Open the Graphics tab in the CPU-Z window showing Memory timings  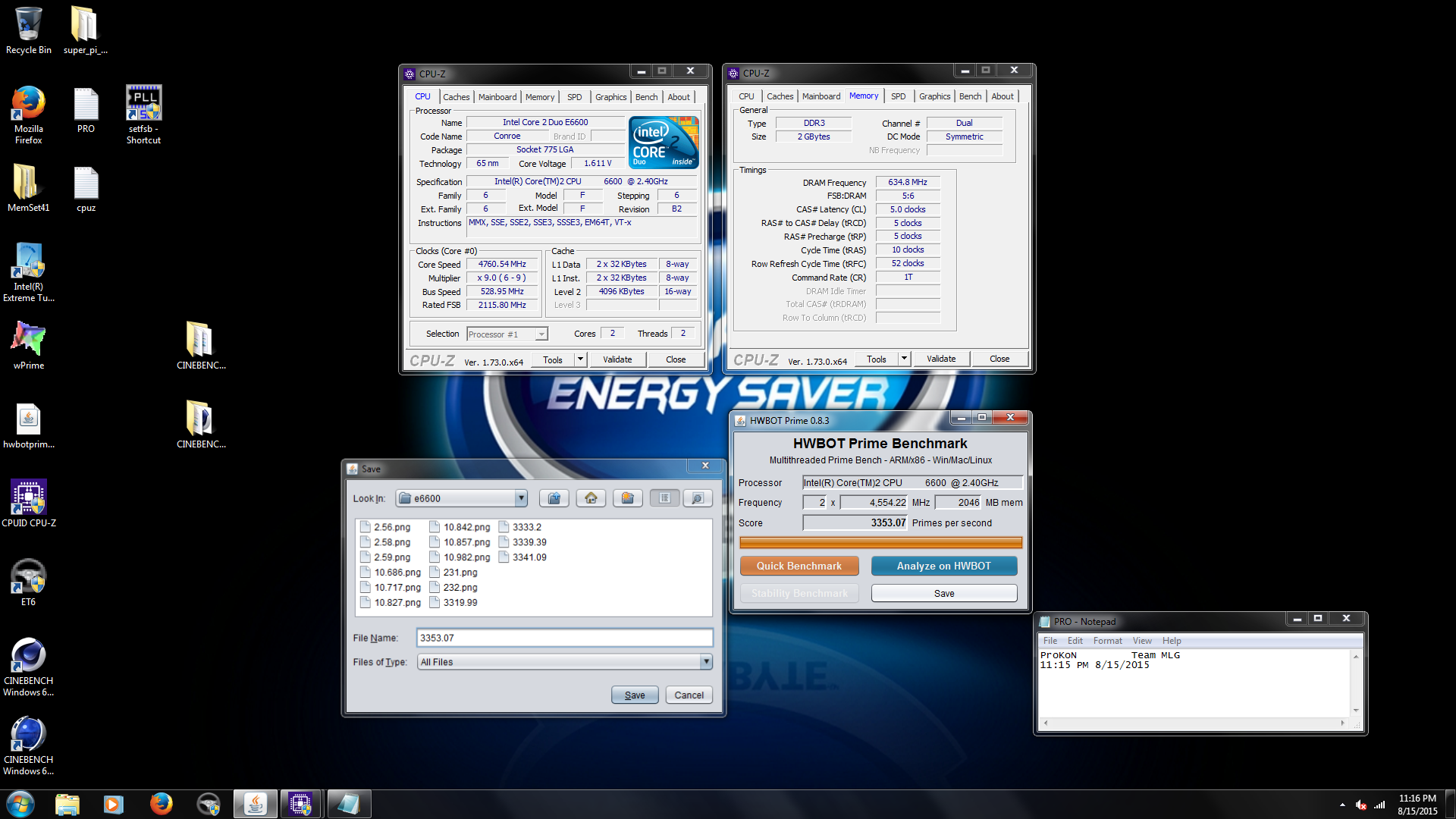pos(934,96)
